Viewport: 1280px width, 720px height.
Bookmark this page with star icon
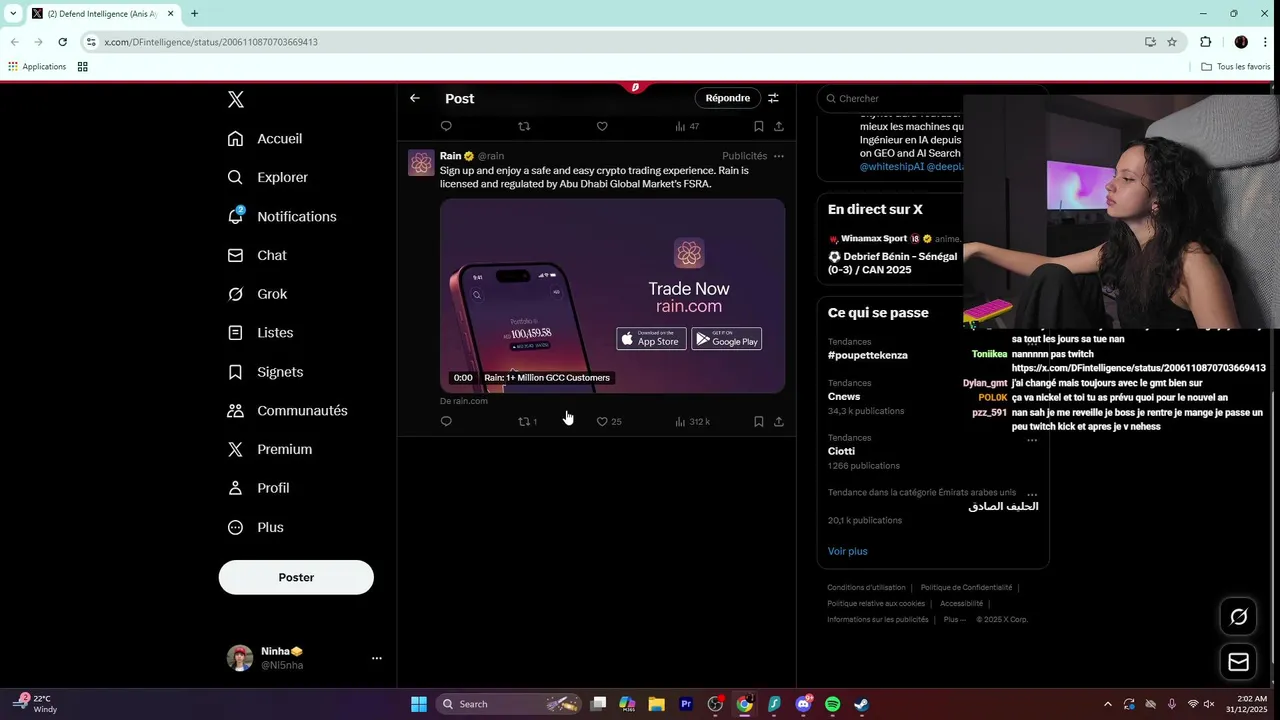pyautogui.click(x=1172, y=42)
